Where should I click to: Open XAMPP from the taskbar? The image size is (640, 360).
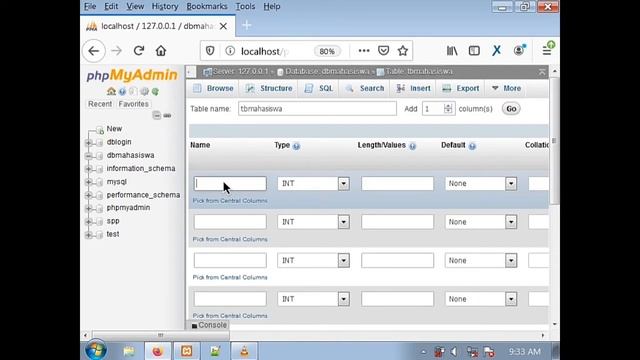pyautogui.click(x=187, y=351)
